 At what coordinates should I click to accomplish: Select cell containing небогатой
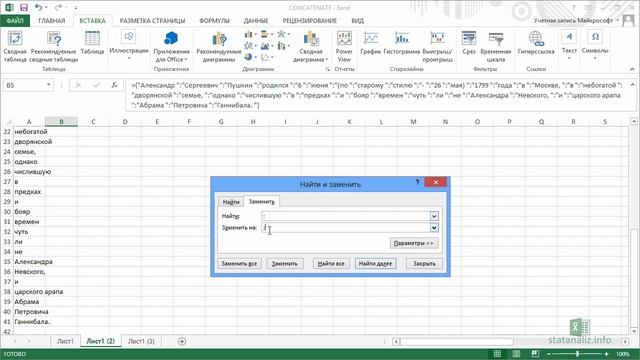click(x=29, y=132)
